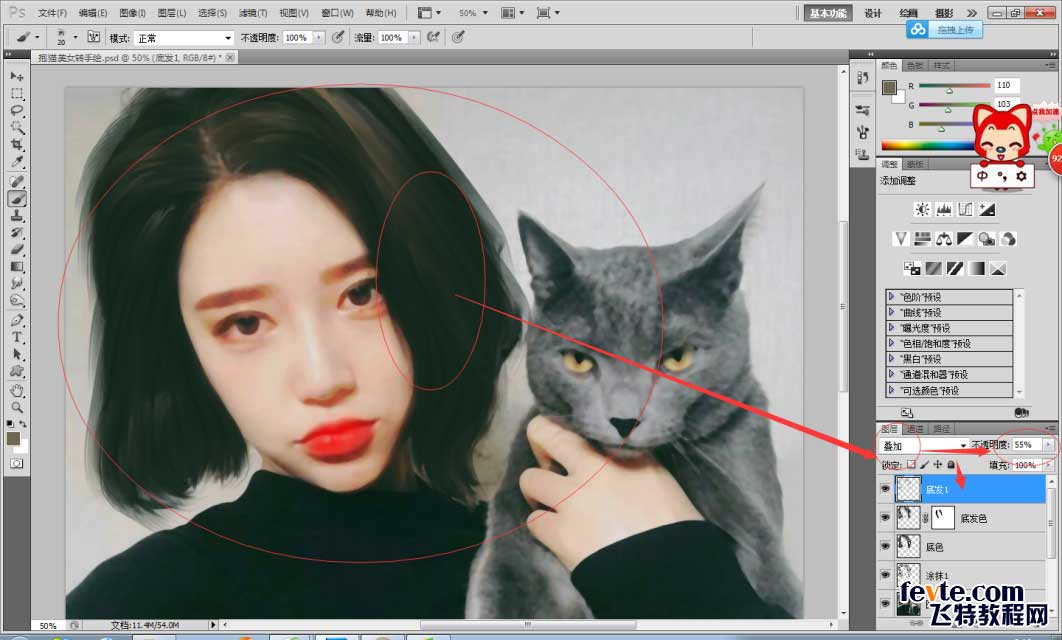Click the Hue/Saturation adjustment icon

[x=923, y=237]
